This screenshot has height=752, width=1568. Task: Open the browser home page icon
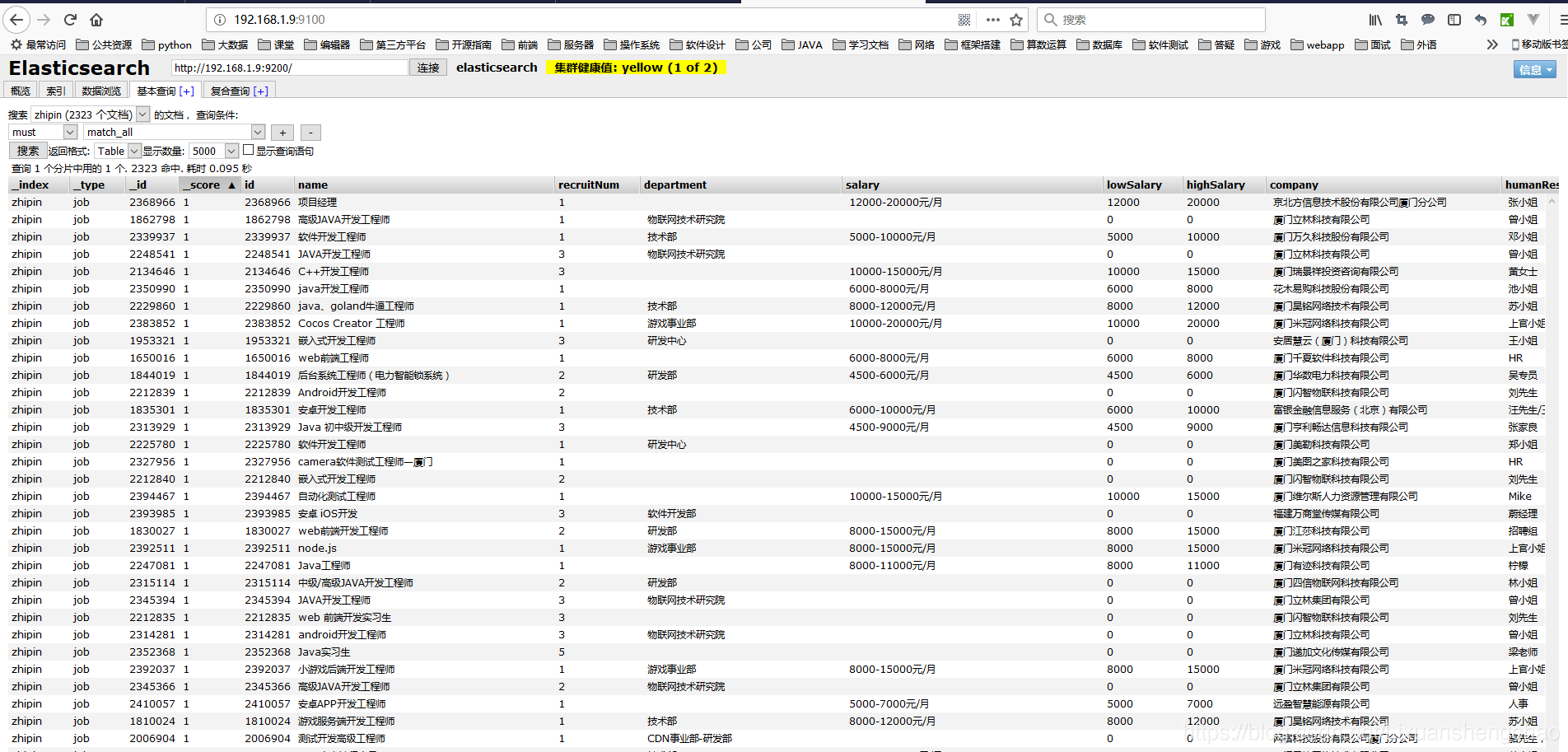(x=96, y=19)
